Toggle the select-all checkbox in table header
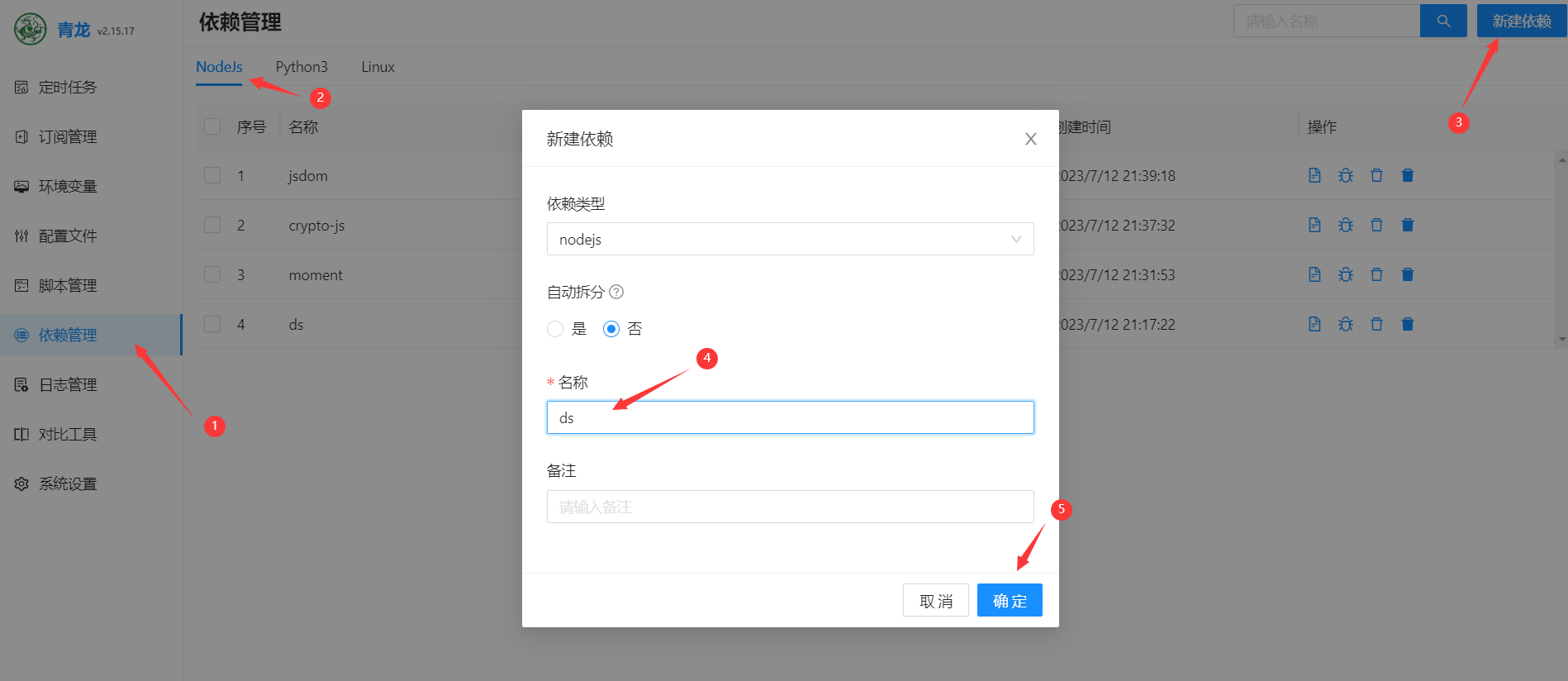1568x681 pixels. tap(212, 126)
